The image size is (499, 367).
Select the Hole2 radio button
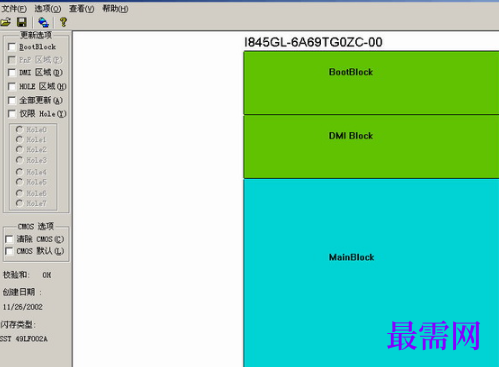pos(19,149)
